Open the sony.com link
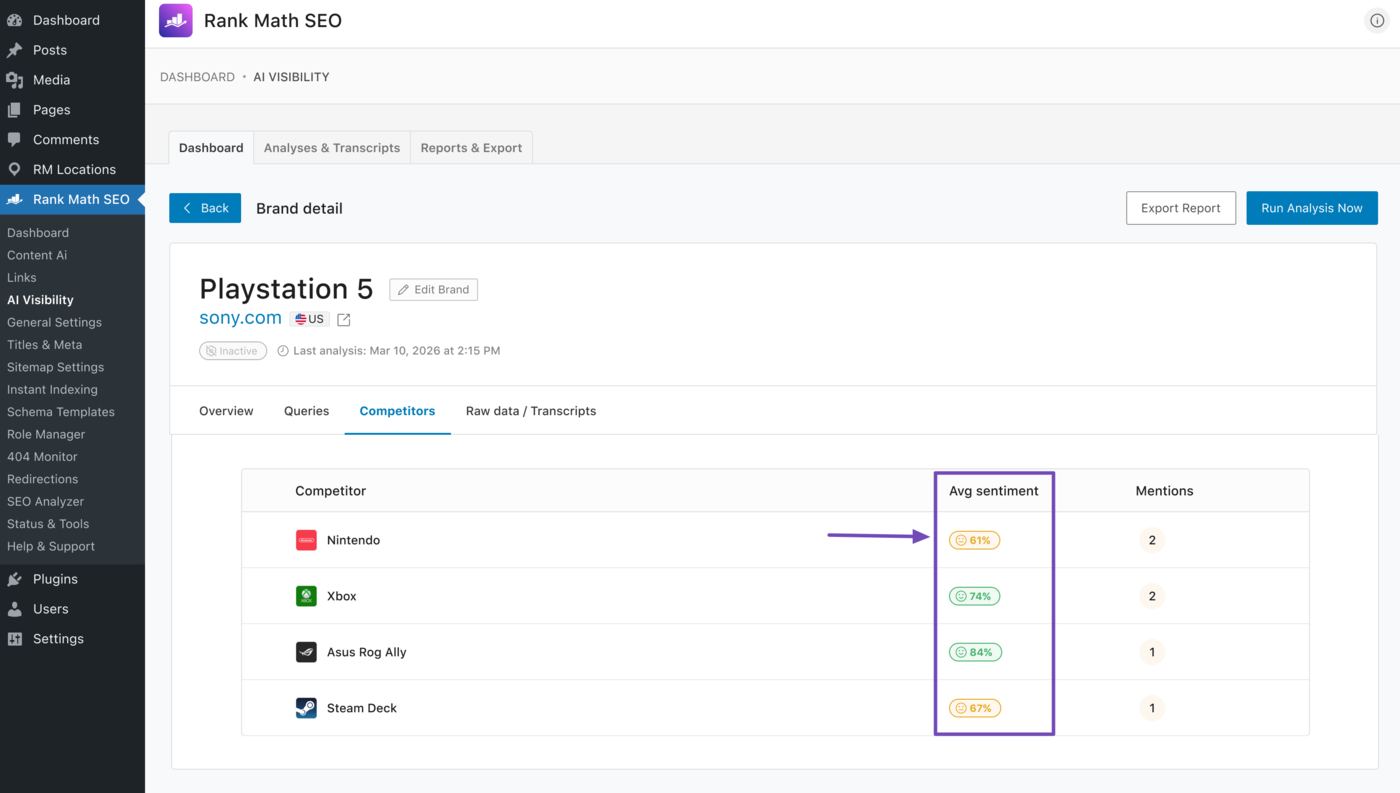Image resolution: width=1400 pixels, height=793 pixels. [240, 318]
